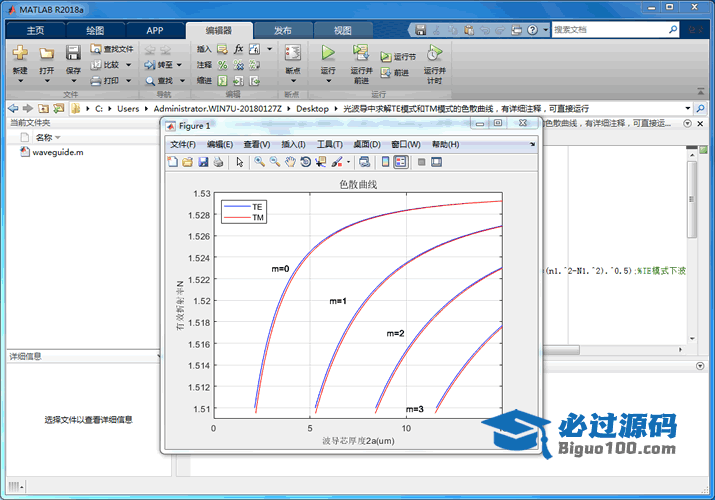
Task: Toggle Figure 1 zoom in tool
Action: click(x=259, y=162)
